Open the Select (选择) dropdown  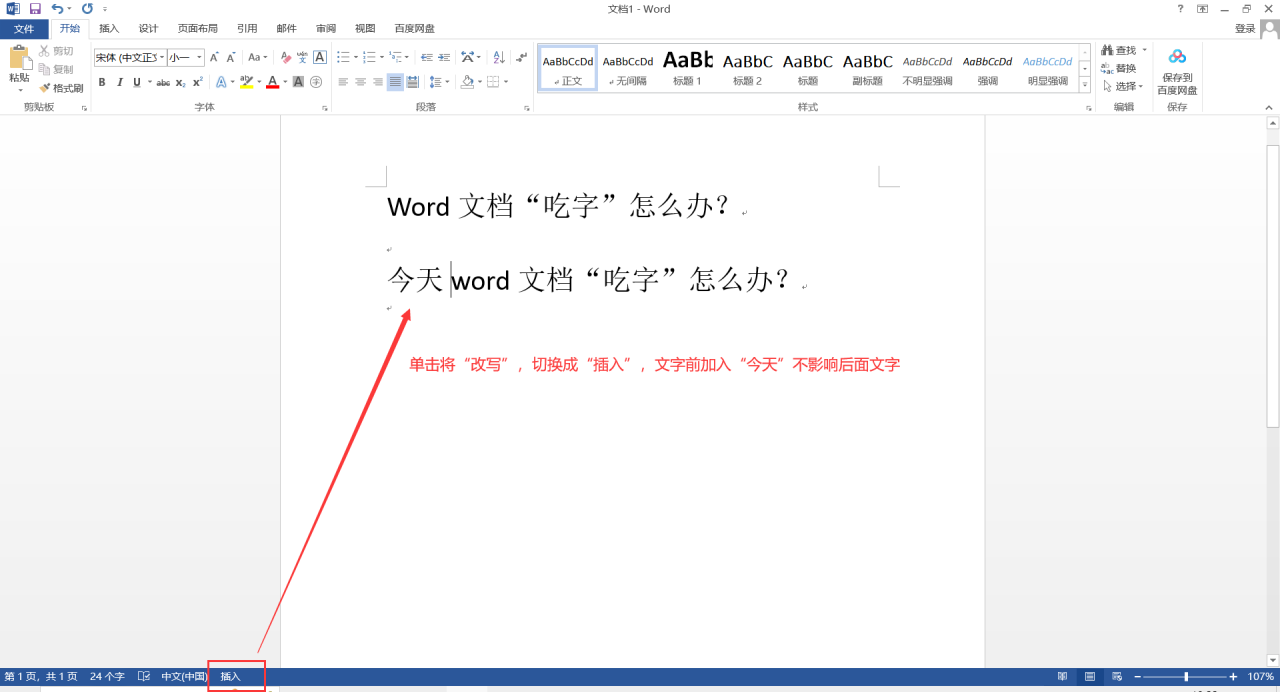1124,86
